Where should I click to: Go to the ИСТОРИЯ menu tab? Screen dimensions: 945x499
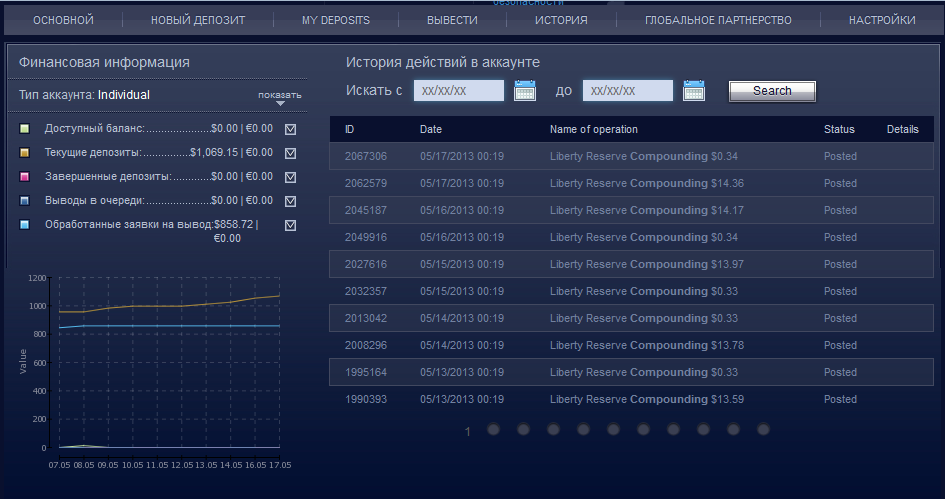[x=561, y=20]
